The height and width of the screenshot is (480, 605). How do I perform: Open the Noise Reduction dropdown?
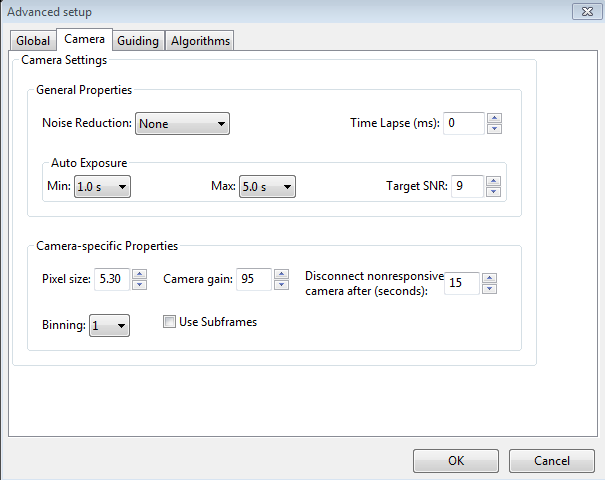[182, 124]
